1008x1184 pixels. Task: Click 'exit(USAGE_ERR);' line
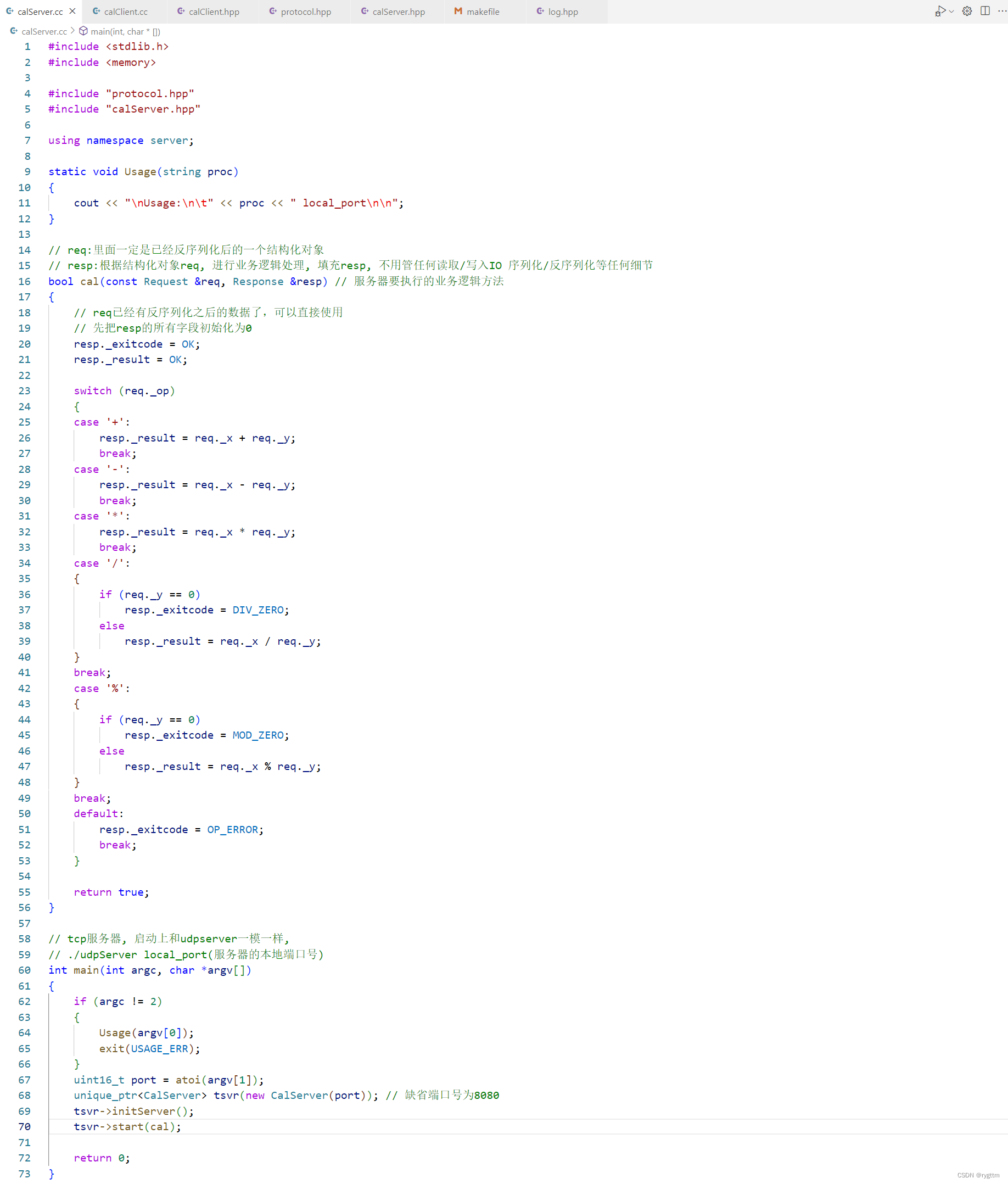(150, 1048)
